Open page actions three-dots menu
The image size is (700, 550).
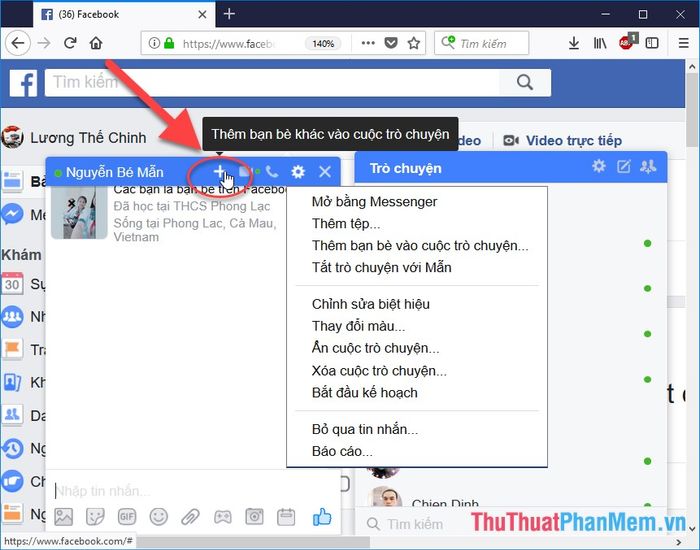pyautogui.click(x=368, y=43)
